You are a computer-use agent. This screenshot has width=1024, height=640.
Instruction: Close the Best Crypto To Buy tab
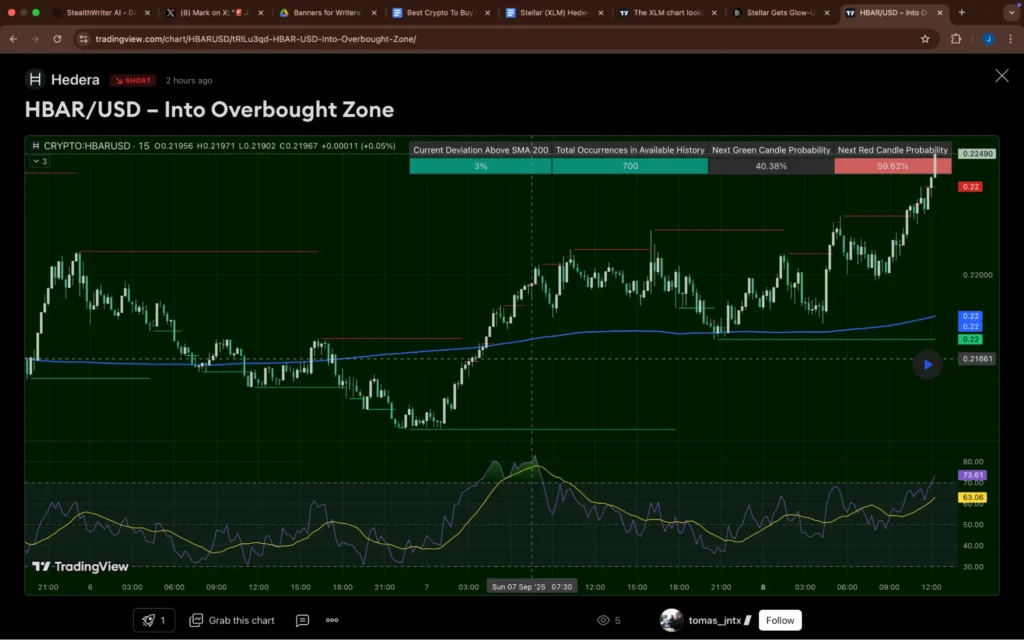[487, 12]
